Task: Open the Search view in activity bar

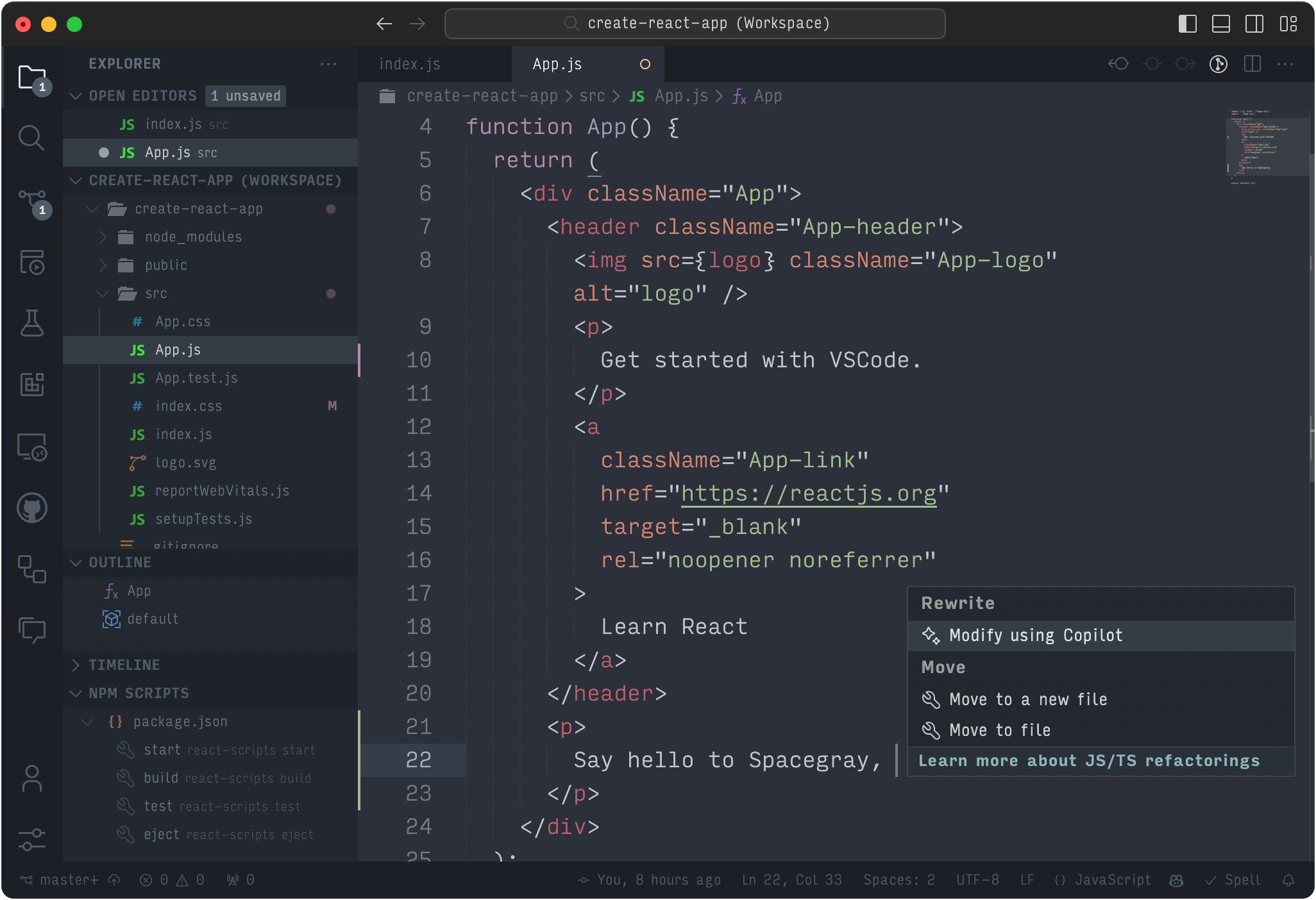Action: pyautogui.click(x=31, y=138)
